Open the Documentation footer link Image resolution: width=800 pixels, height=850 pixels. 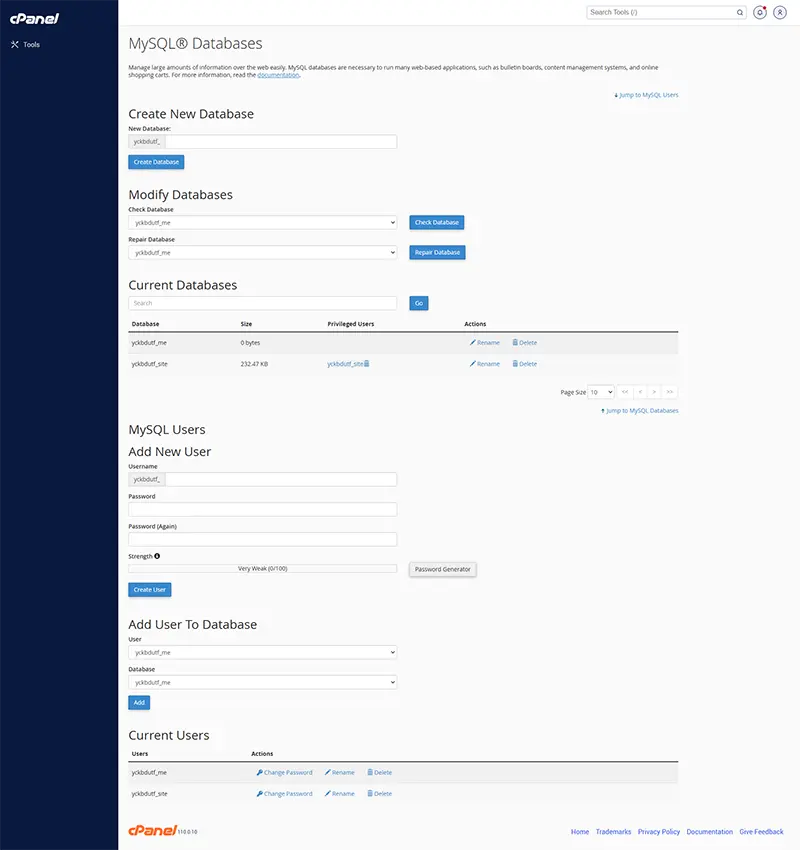(x=709, y=832)
